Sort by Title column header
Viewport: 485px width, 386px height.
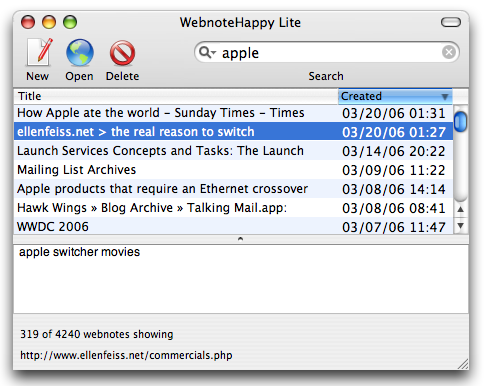(176, 96)
